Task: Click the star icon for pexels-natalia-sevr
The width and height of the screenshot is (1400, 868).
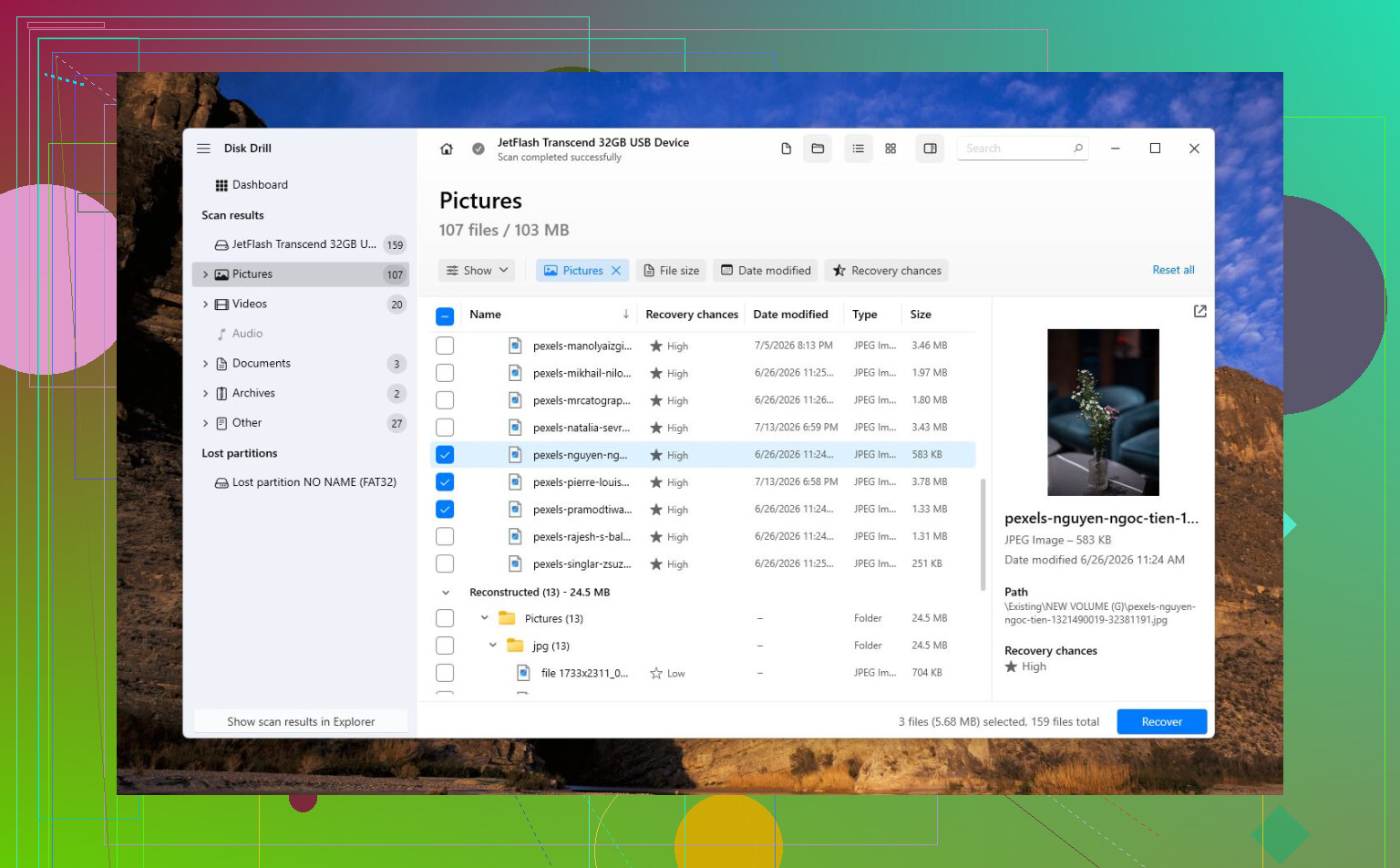Action: pos(656,428)
